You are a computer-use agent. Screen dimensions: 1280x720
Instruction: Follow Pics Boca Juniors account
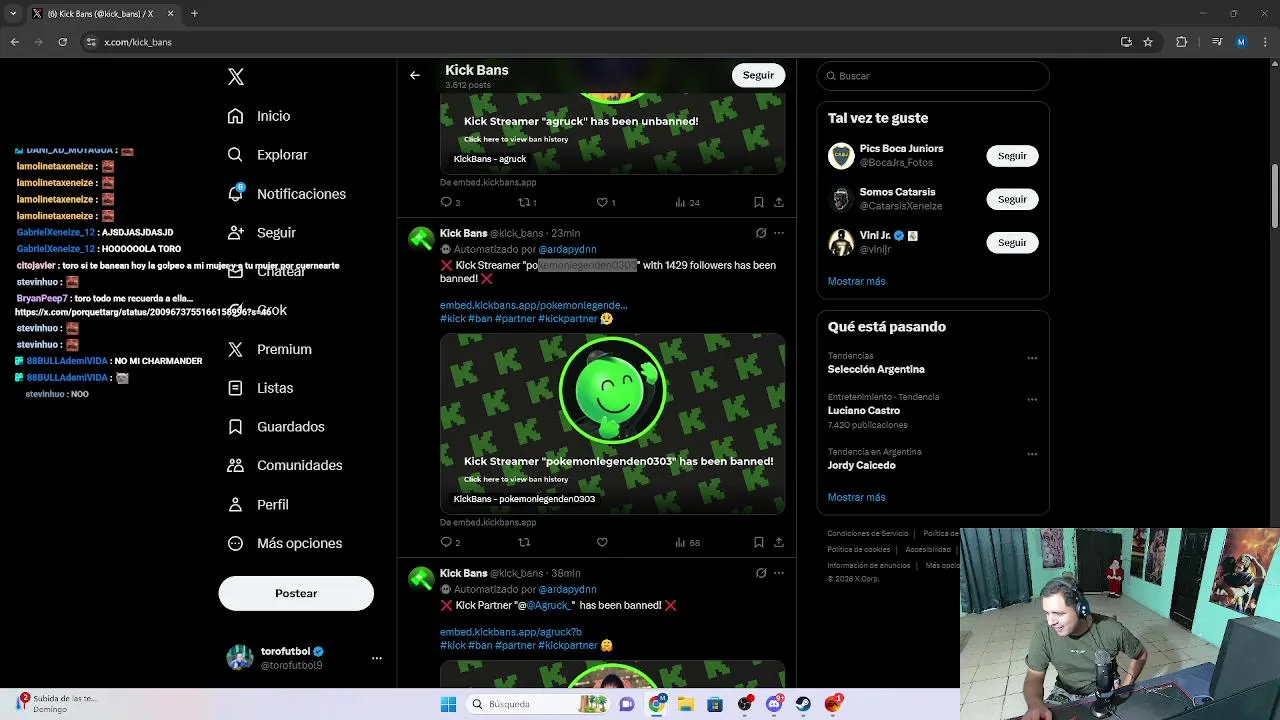tap(1012, 156)
